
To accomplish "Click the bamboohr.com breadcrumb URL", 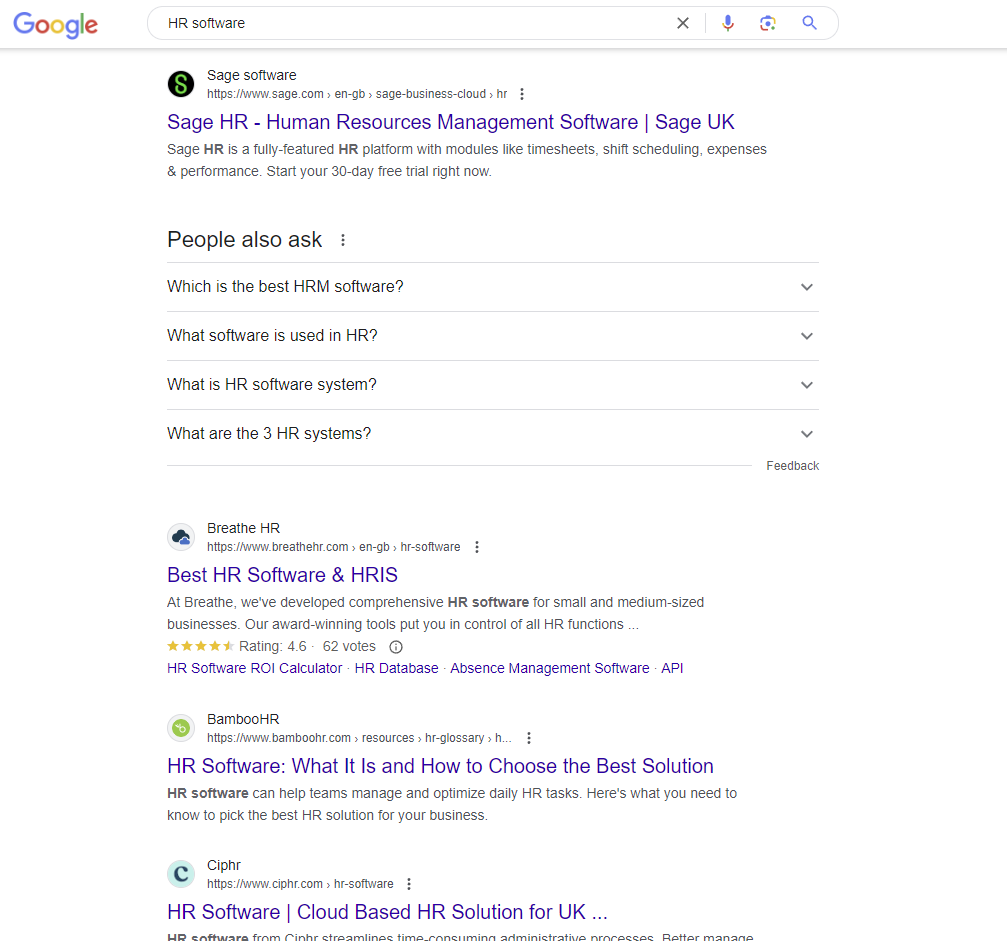I will coord(359,738).
